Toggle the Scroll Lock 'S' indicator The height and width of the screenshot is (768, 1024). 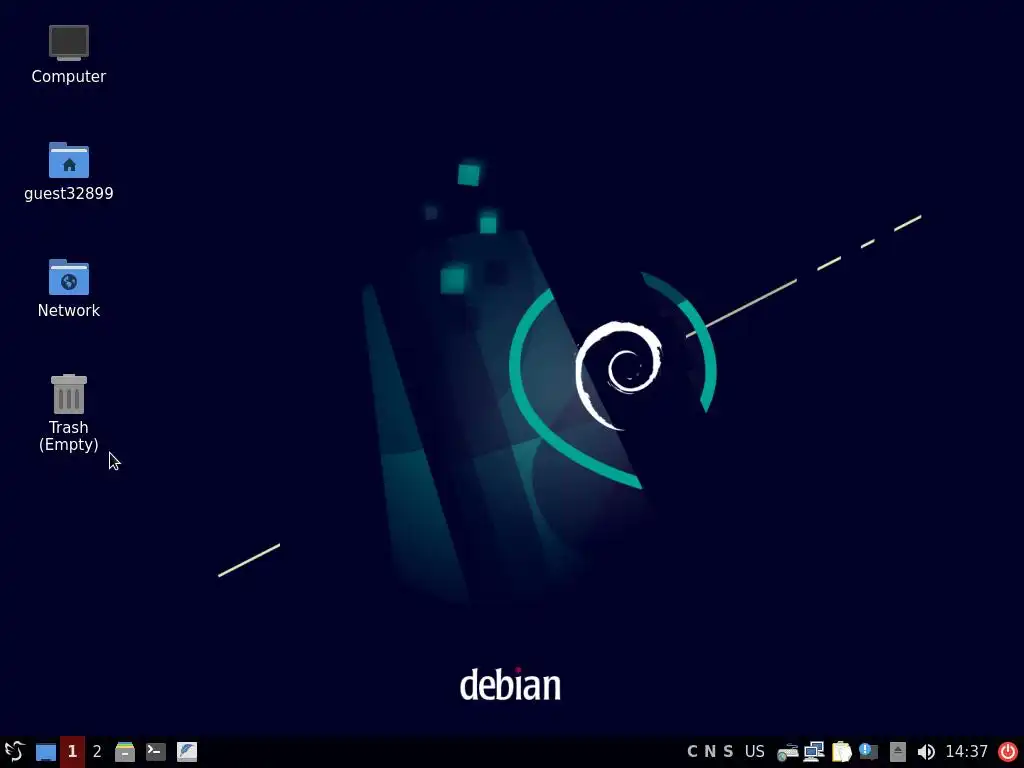[728, 752]
